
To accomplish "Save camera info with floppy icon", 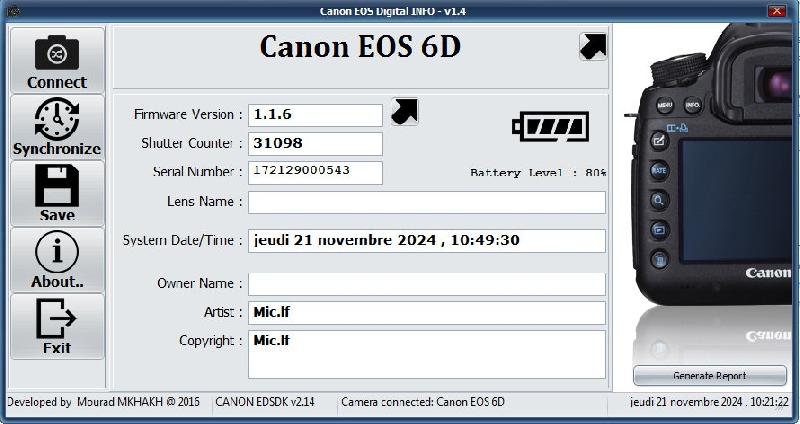I will point(57,193).
